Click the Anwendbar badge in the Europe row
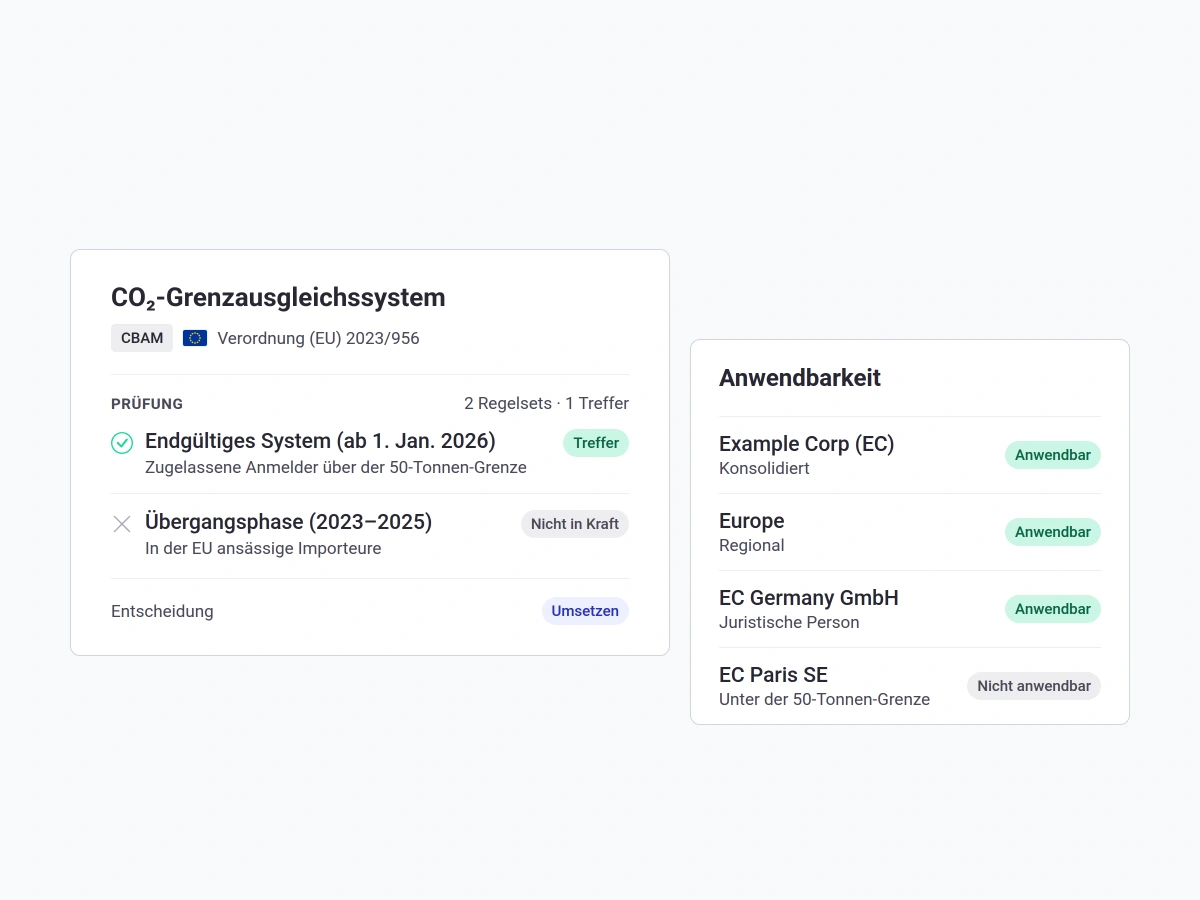This screenshot has height=900, width=1200. click(1053, 532)
